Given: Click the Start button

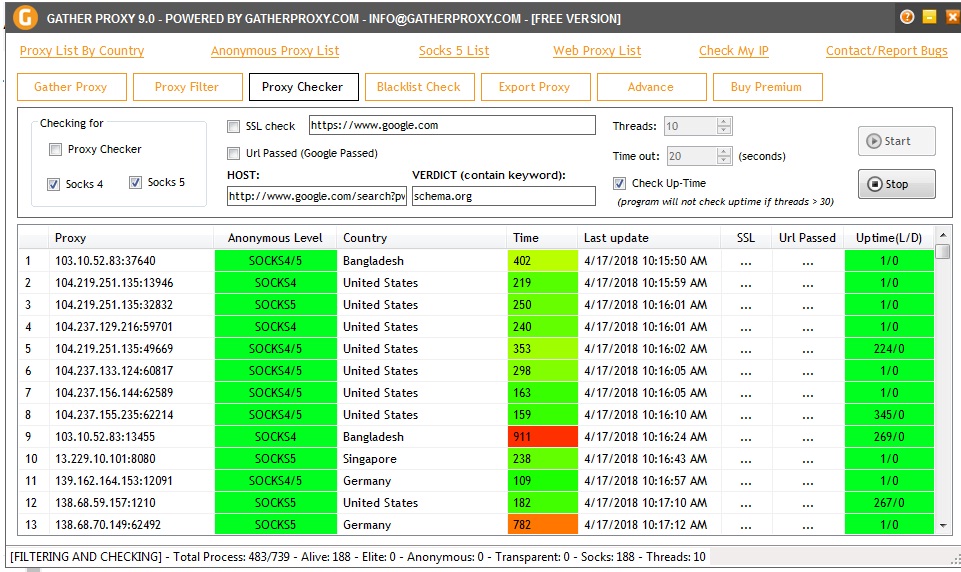Looking at the screenshot, I should click(x=897, y=141).
